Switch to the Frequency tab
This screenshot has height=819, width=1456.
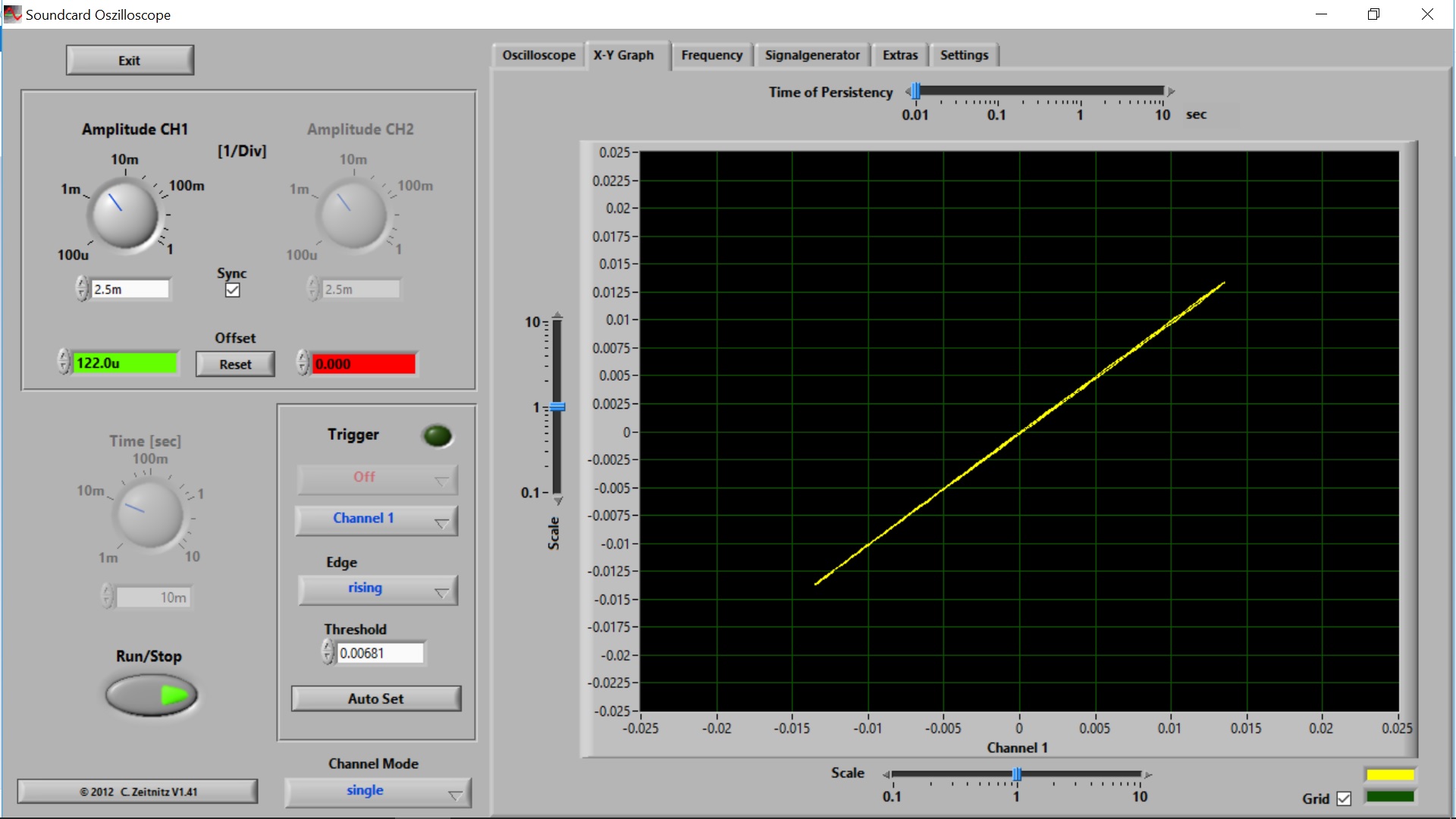pos(711,55)
